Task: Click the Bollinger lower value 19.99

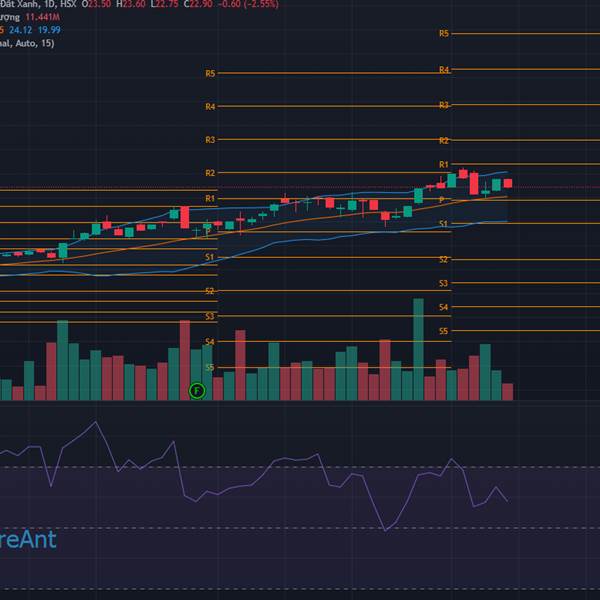Action: click(x=49, y=30)
